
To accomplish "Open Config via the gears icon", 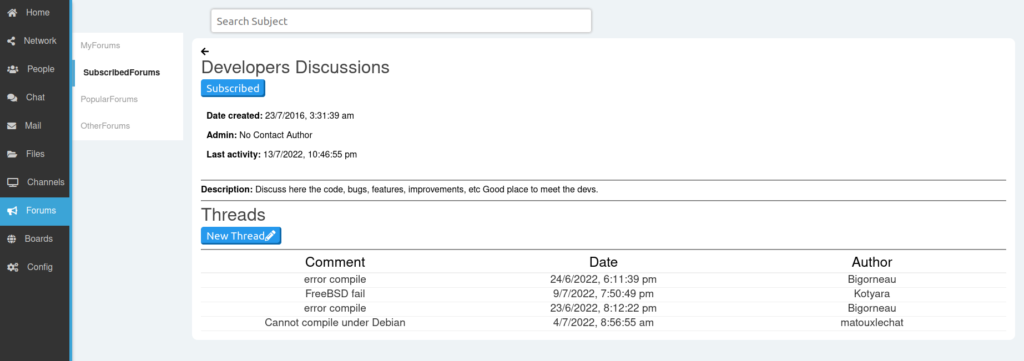I will click(x=12, y=268).
